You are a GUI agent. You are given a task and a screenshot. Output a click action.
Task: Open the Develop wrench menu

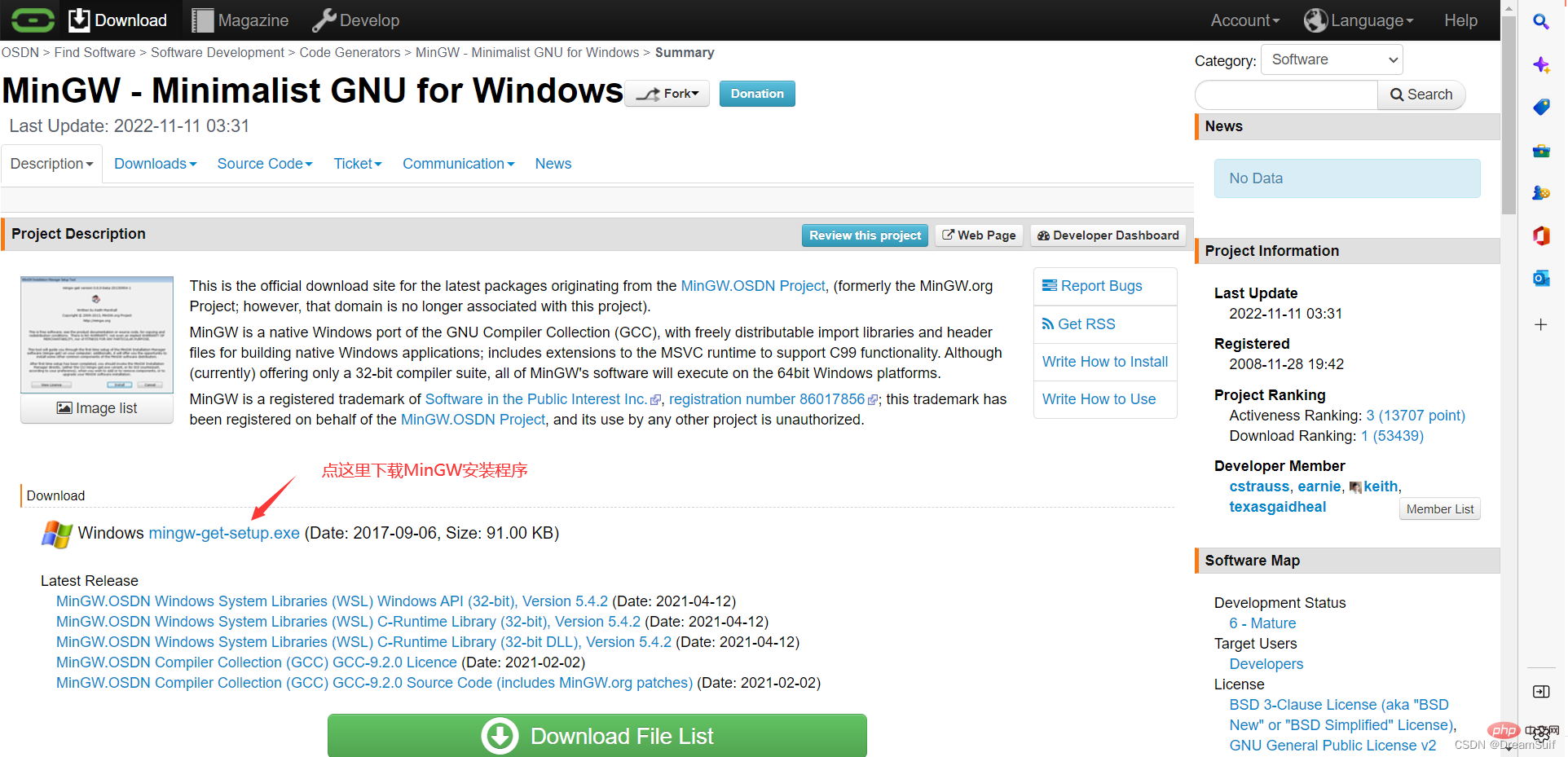point(356,20)
